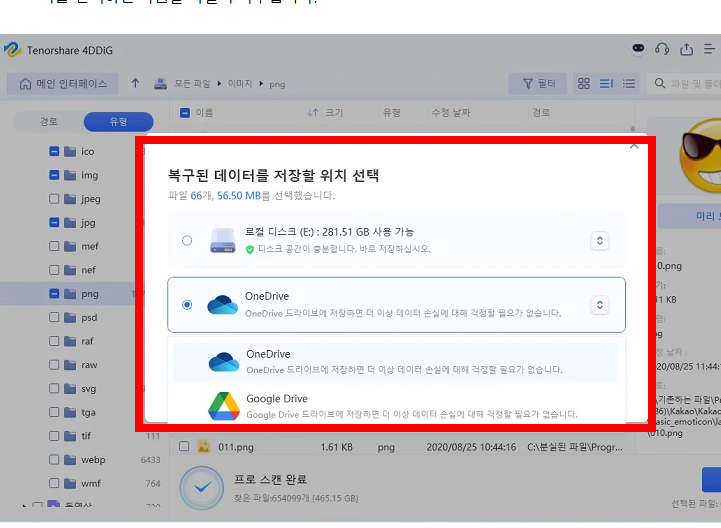721x528 pixels.
Task: Open the raf folder in tree
Action: point(87,341)
